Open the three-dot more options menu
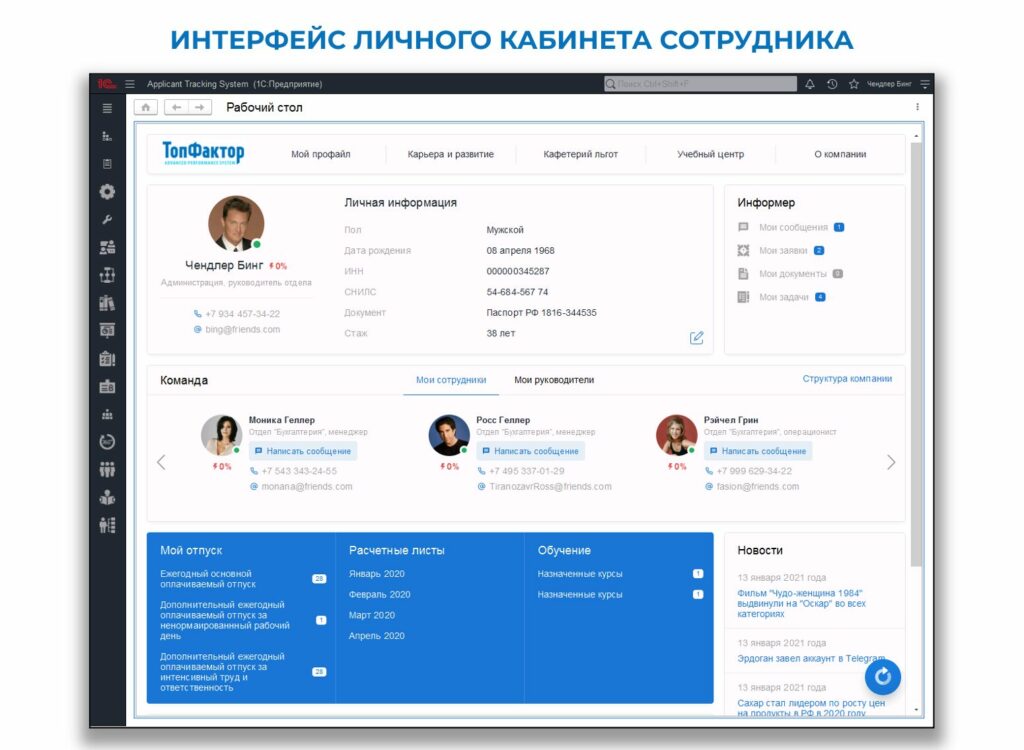1024x750 pixels. click(x=917, y=107)
